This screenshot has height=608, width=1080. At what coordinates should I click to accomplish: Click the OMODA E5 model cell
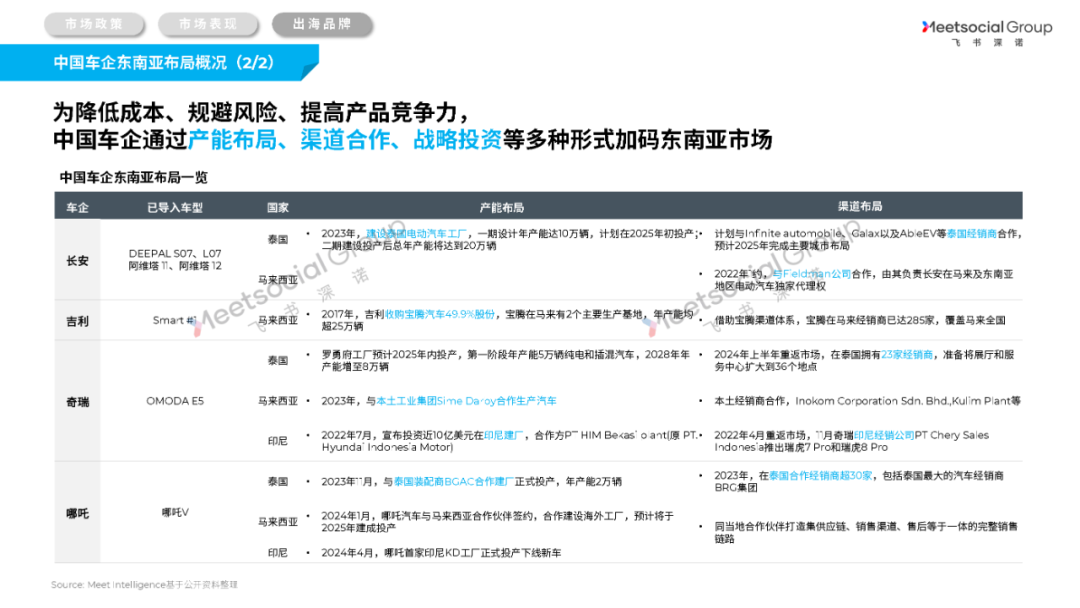coord(175,401)
